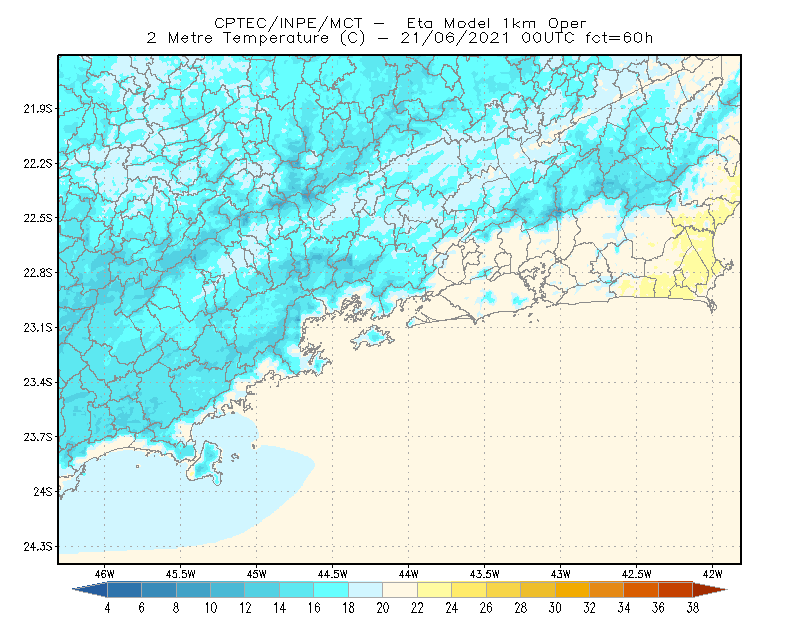This screenshot has height=618, width=800.
Task: Click the longitude label '45W'
Action: (257, 574)
